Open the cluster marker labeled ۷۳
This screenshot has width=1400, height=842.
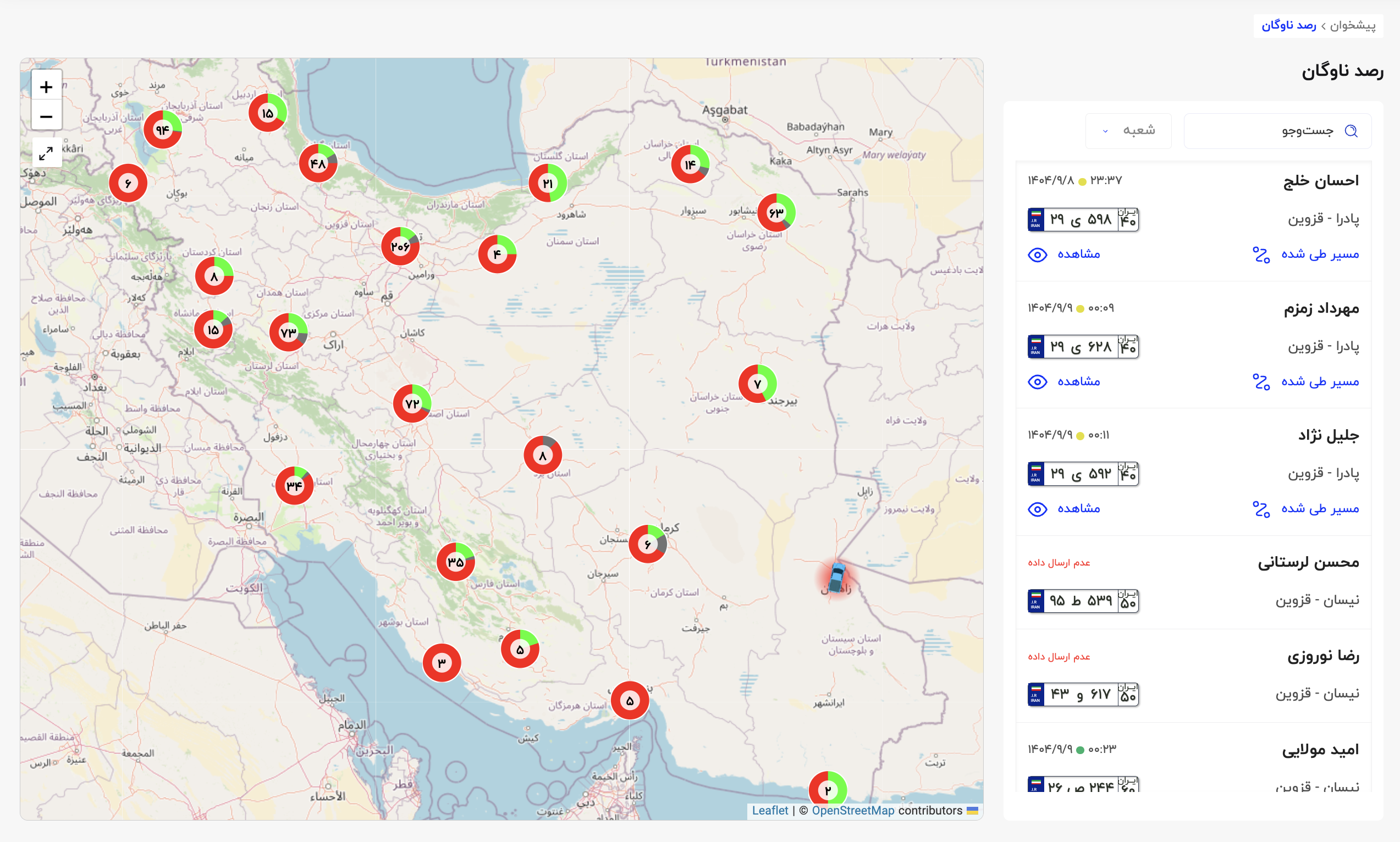(288, 333)
